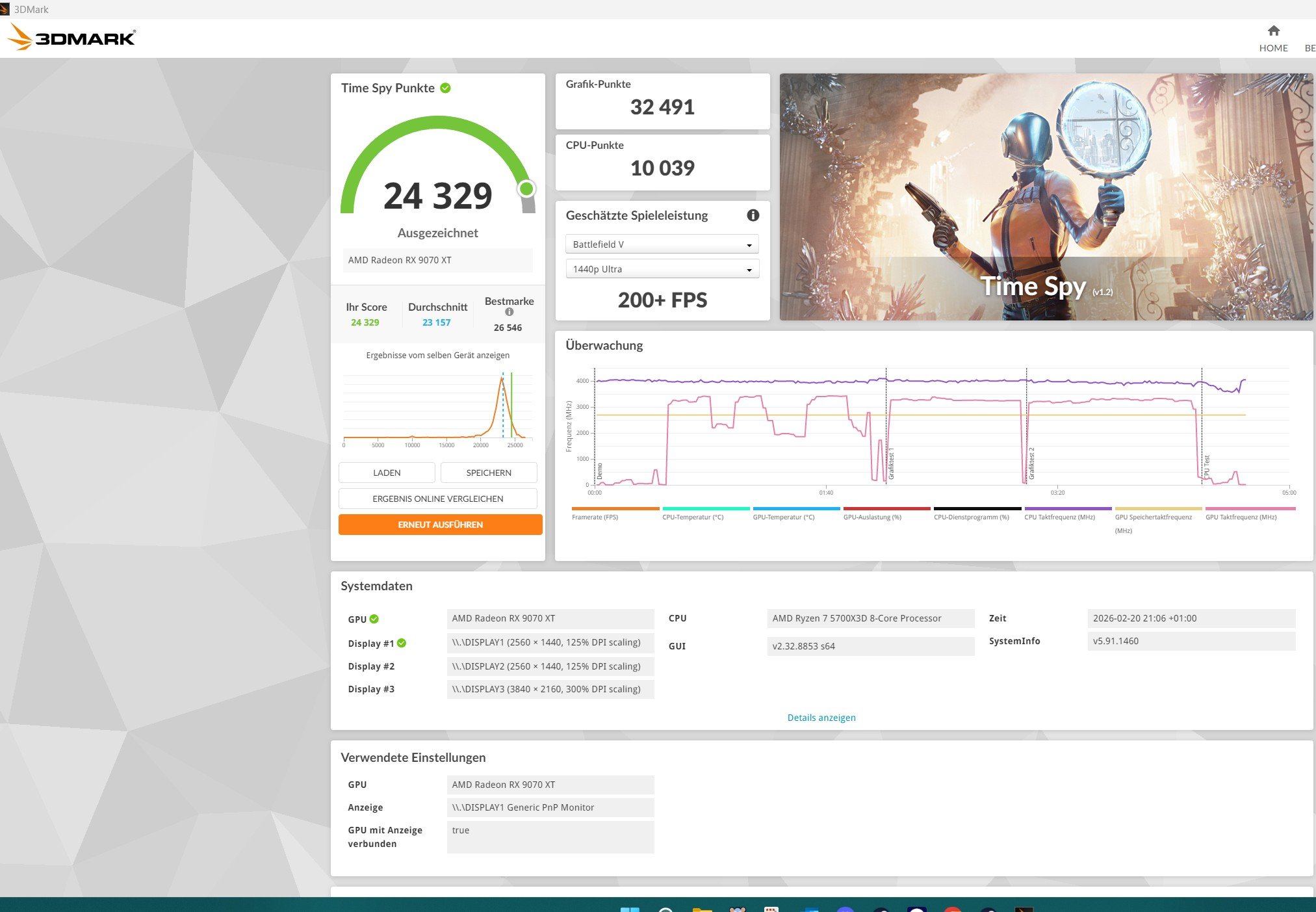1316x912 pixels.
Task: Expand system info via Details anzeigen
Action: point(821,718)
